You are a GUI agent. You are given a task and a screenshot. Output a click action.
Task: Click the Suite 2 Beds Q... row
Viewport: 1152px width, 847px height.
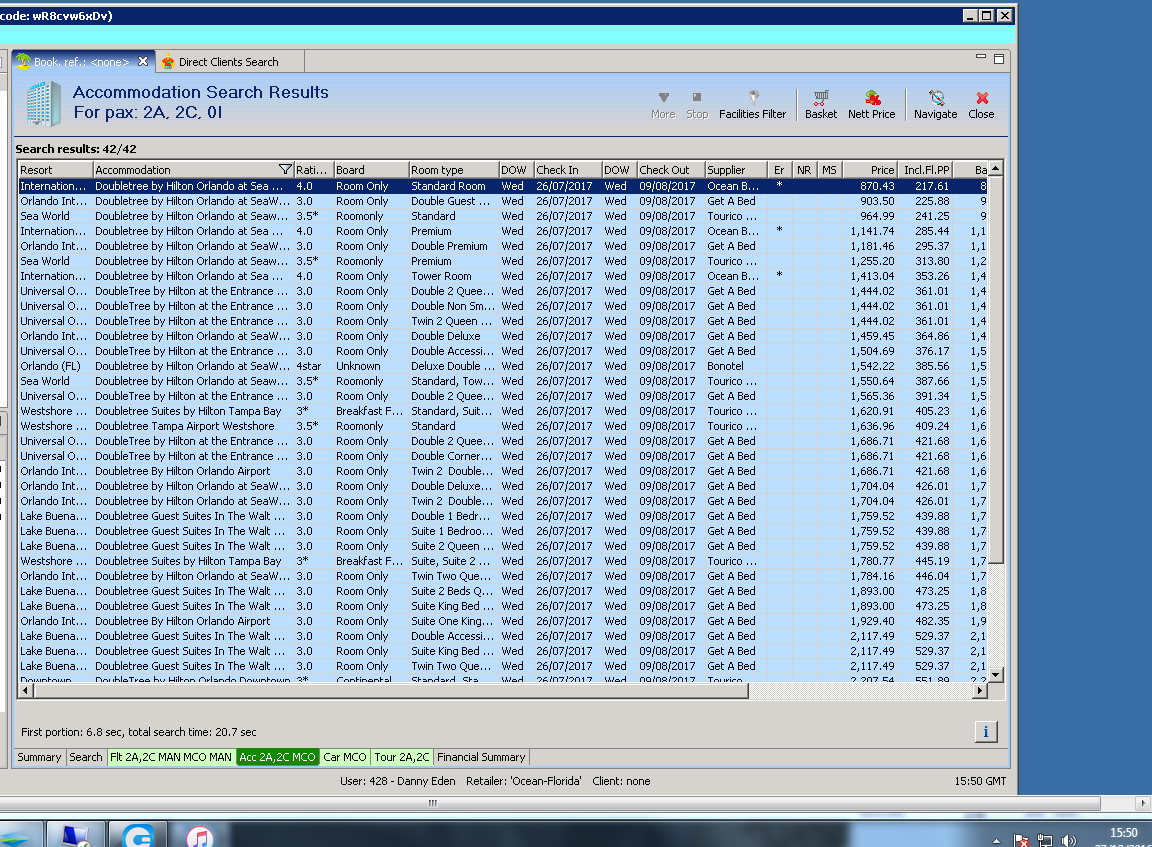(503, 591)
